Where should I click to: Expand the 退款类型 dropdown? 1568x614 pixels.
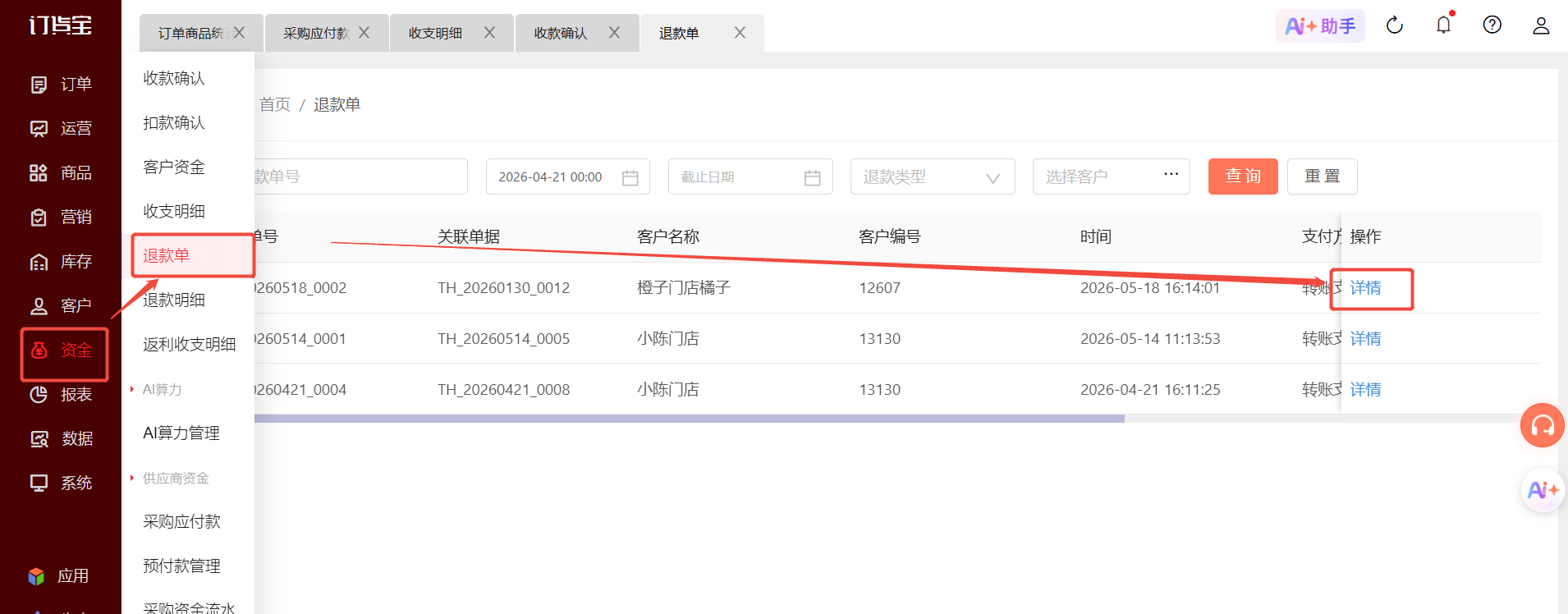[x=933, y=176]
